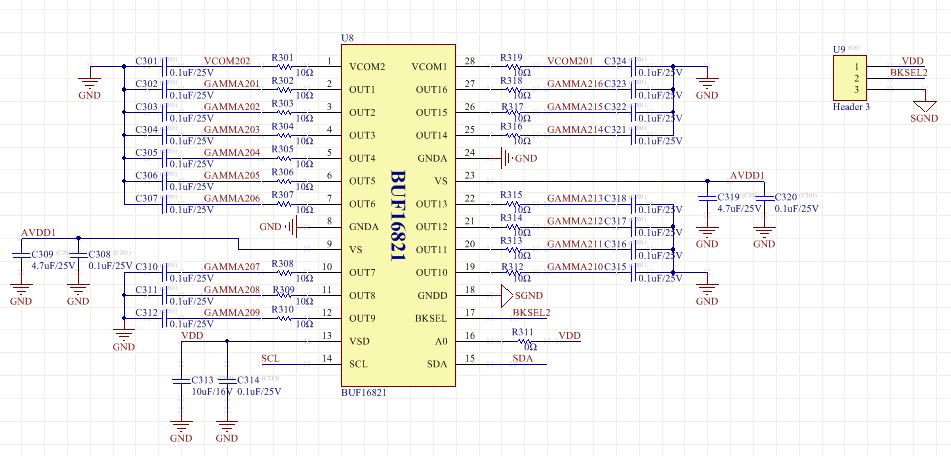Select the Header 3 component U9
This screenshot has width=951, height=456.
[x=850, y=78]
